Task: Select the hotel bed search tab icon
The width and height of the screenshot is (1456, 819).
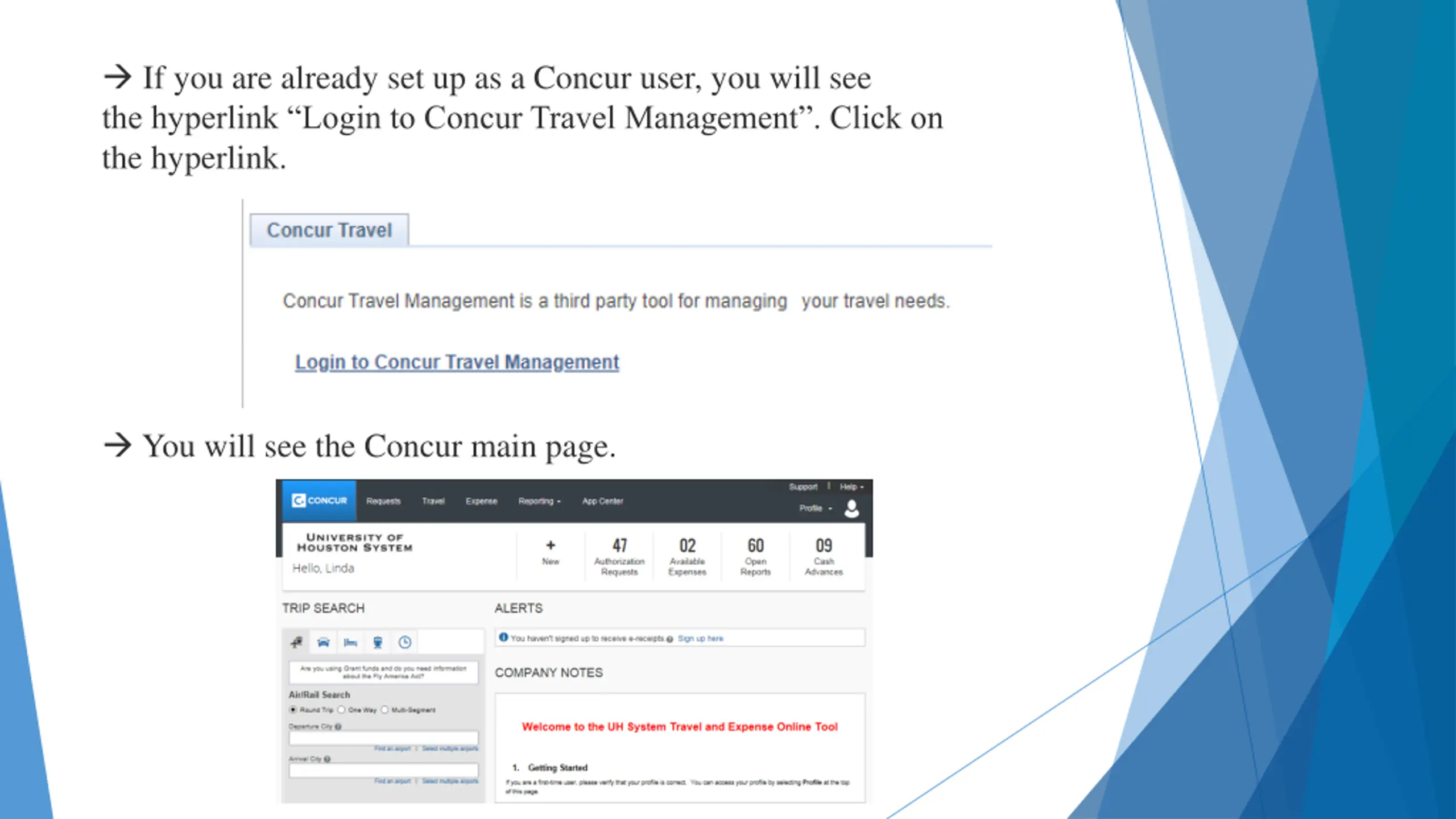Action: click(350, 643)
